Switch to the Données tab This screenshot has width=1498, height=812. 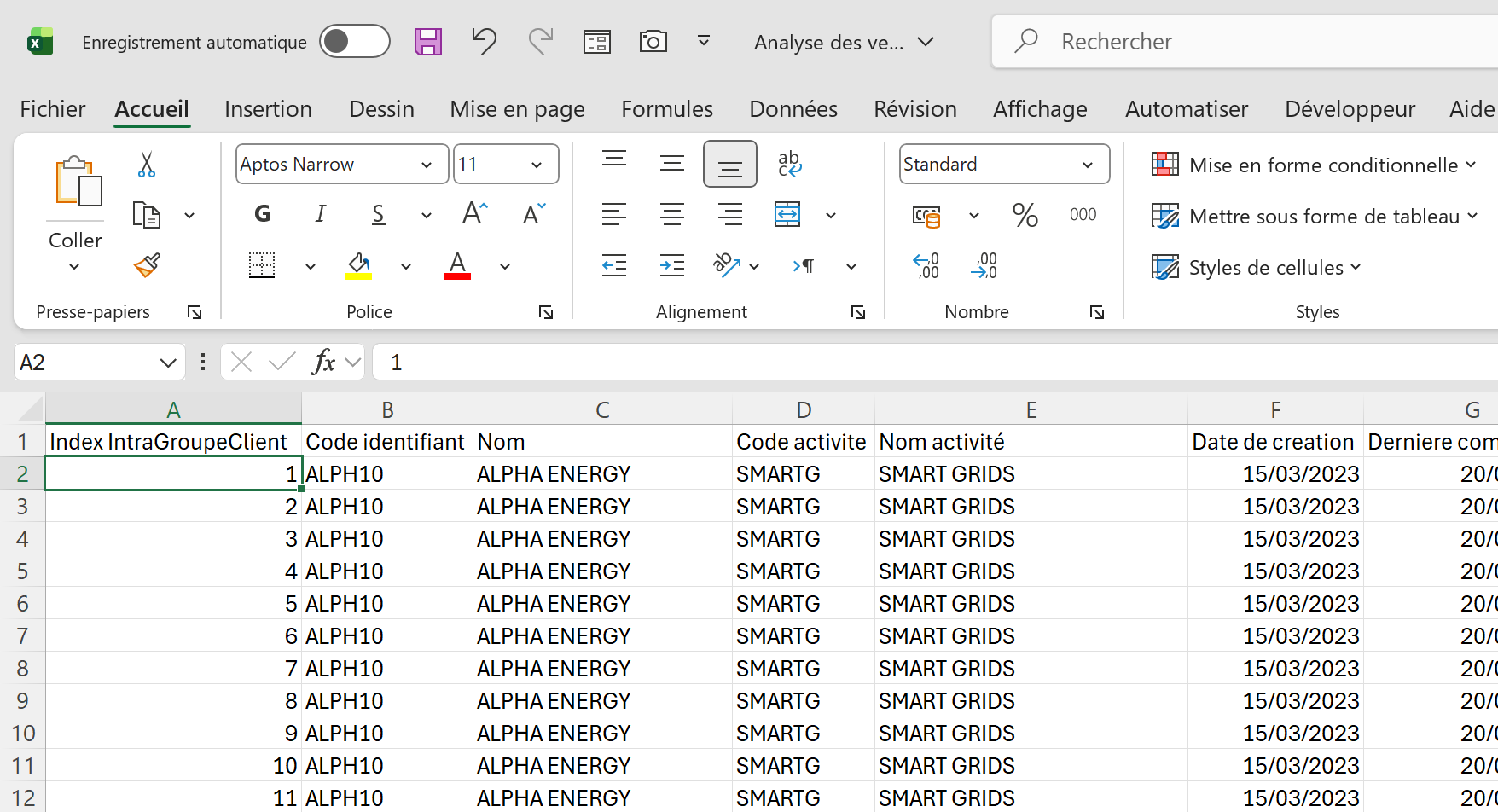pyautogui.click(x=793, y=109)
